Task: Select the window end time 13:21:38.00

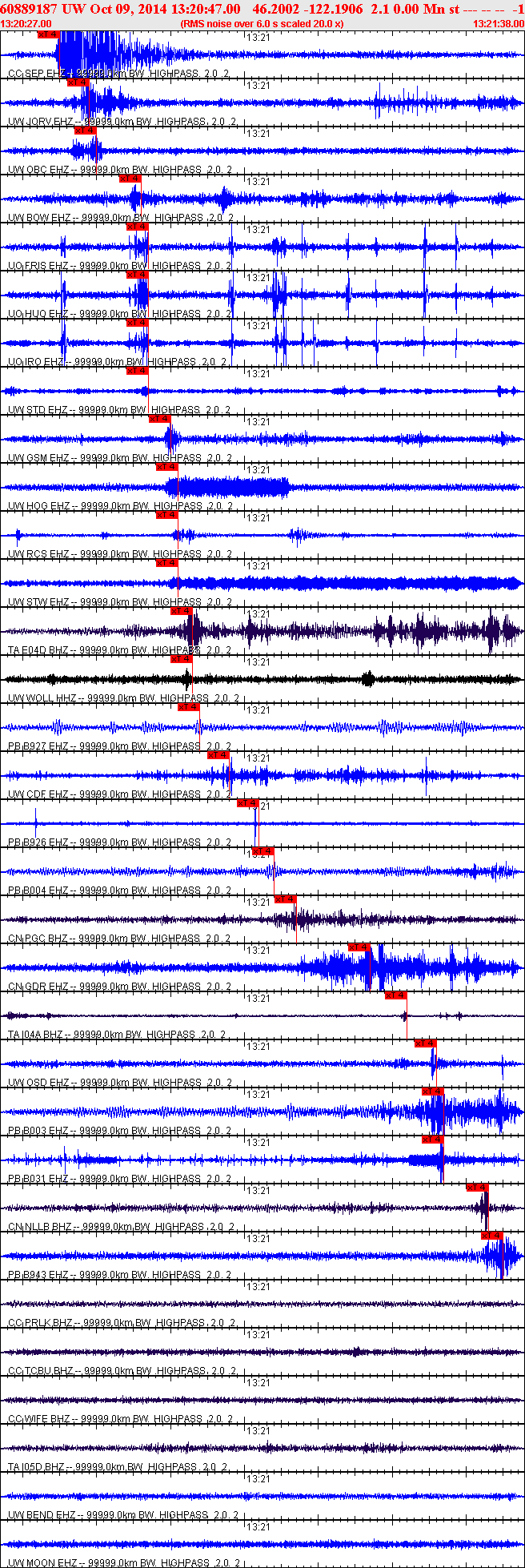Action: pos(498,23)
